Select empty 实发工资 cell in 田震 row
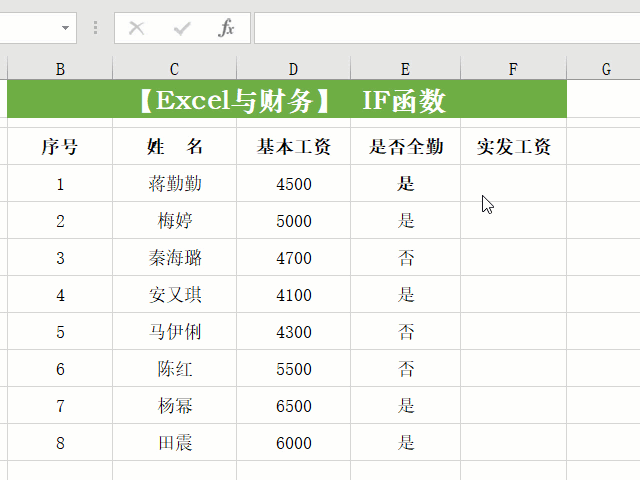The image size is (640, 480). click(513, 442)
